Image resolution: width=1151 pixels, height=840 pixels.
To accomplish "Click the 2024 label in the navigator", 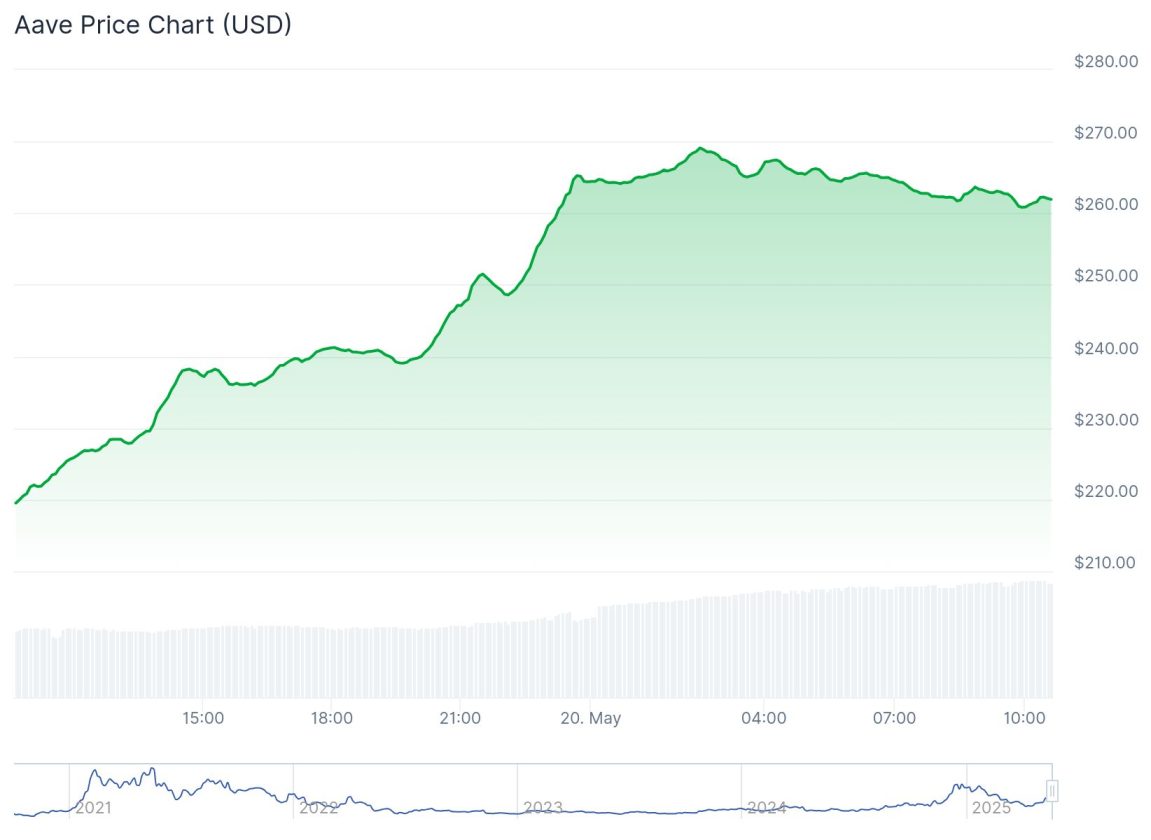I will [x=767, y=808].
